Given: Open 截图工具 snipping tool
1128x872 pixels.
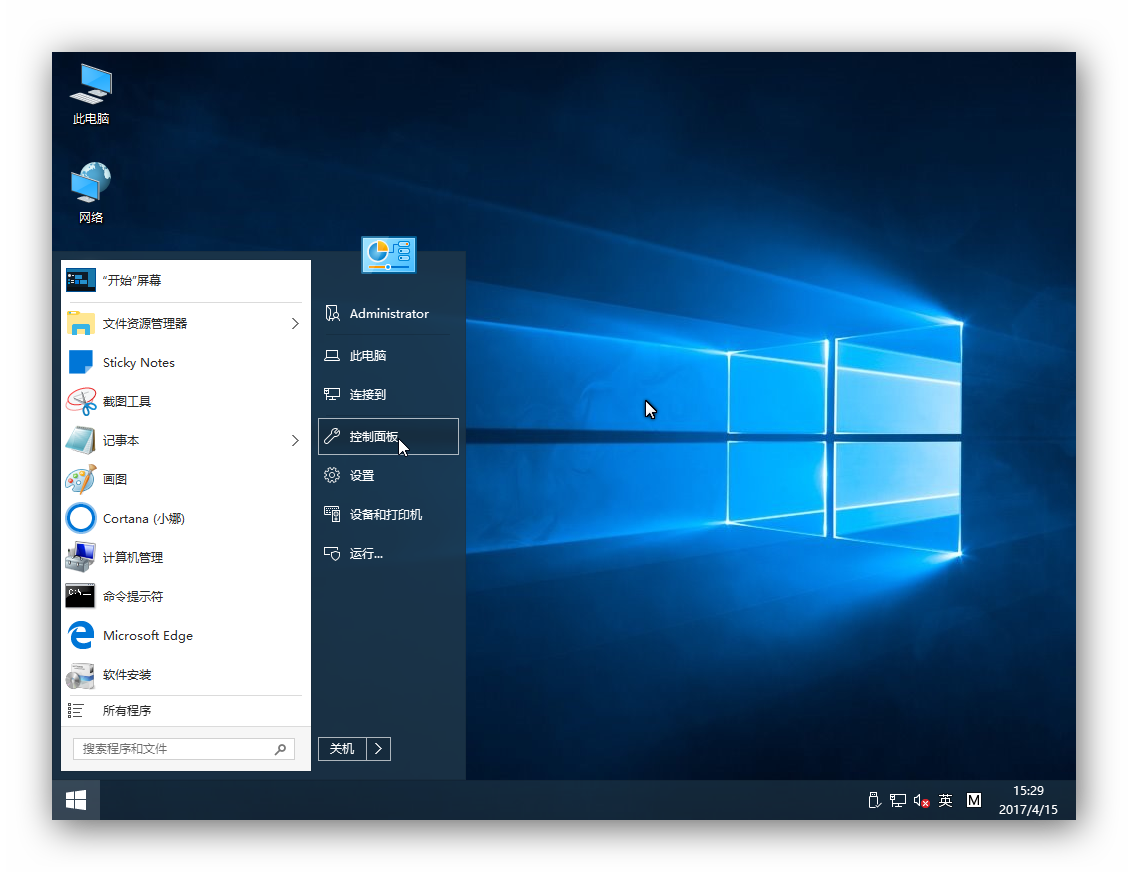Looking at the screenshot, I should tap(126, 401).
